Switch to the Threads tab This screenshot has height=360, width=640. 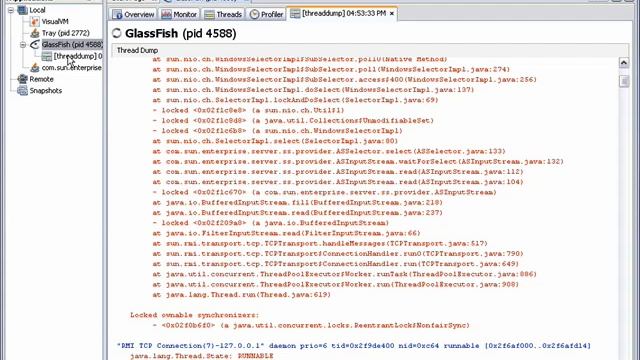(223, 14)
